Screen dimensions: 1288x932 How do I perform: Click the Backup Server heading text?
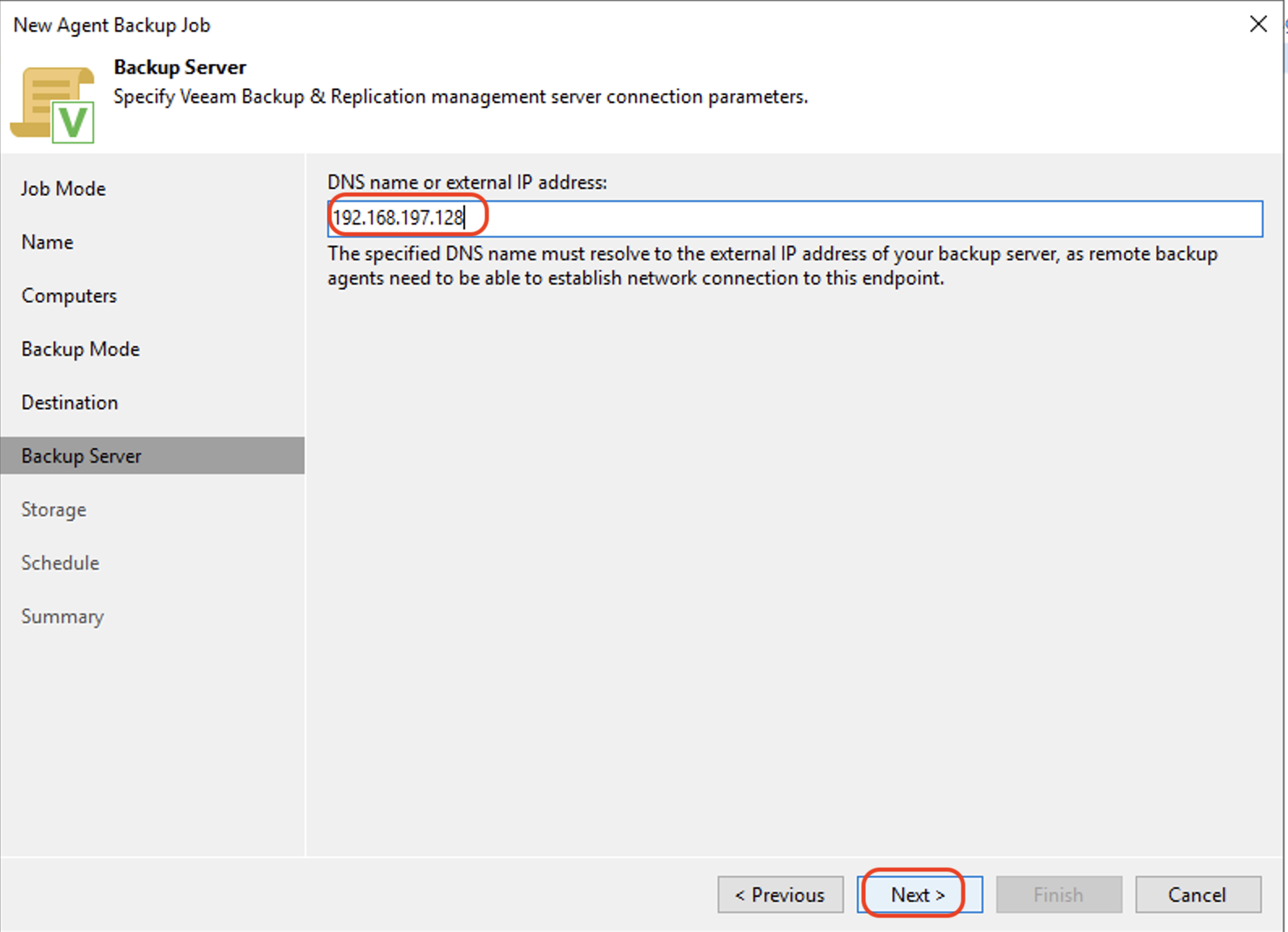(x=180, y=66)
